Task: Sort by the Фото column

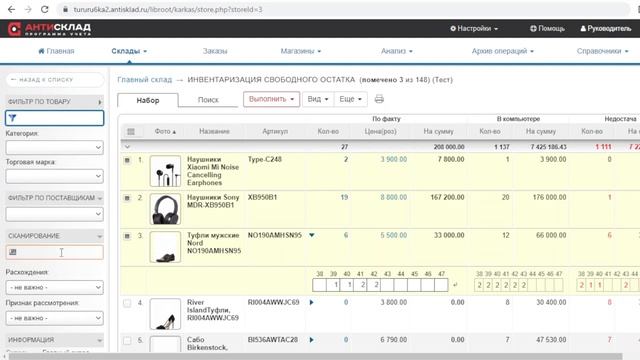Action: (x=165, y=131)
